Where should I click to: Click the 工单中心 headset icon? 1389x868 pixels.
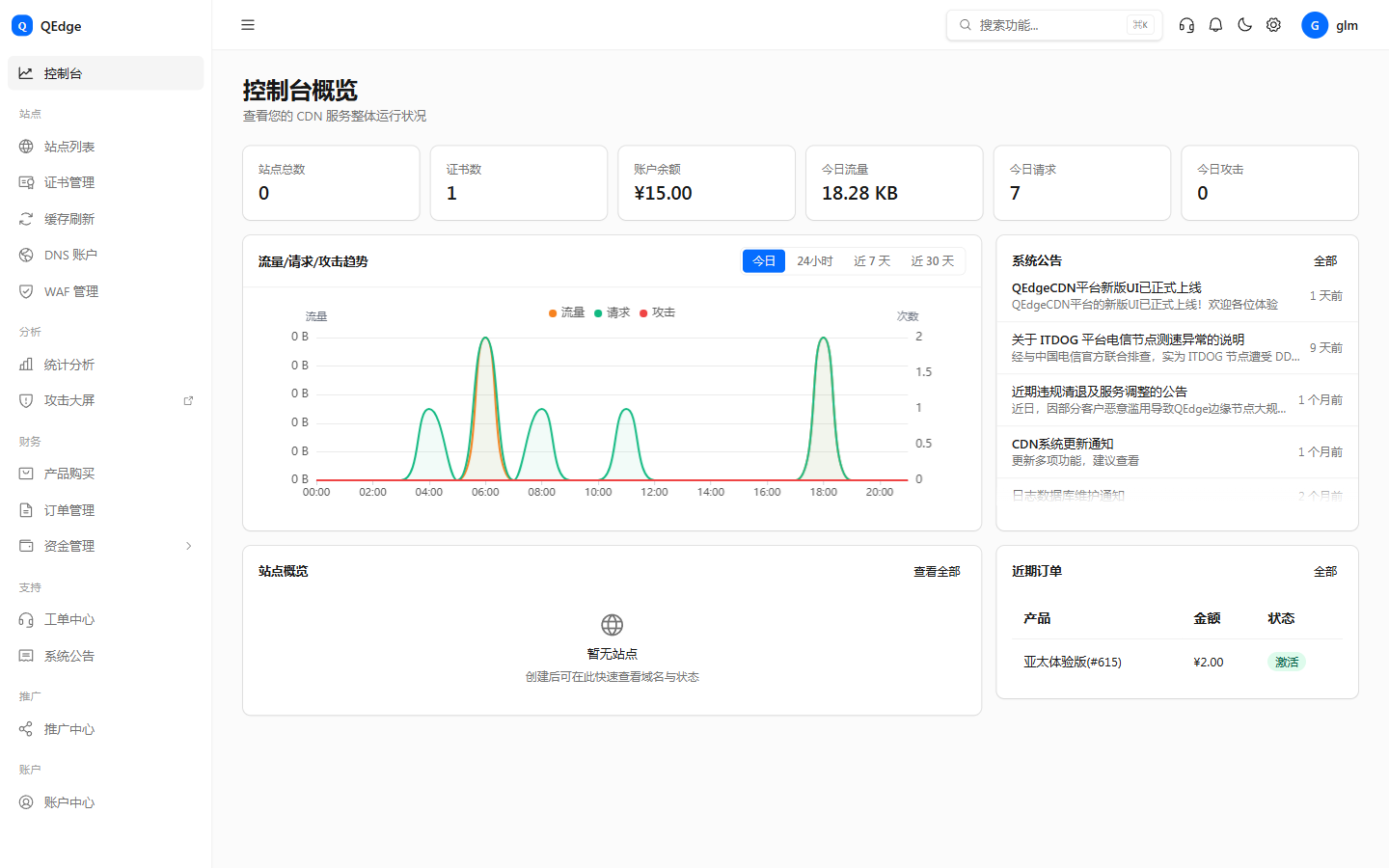[26, 619]
